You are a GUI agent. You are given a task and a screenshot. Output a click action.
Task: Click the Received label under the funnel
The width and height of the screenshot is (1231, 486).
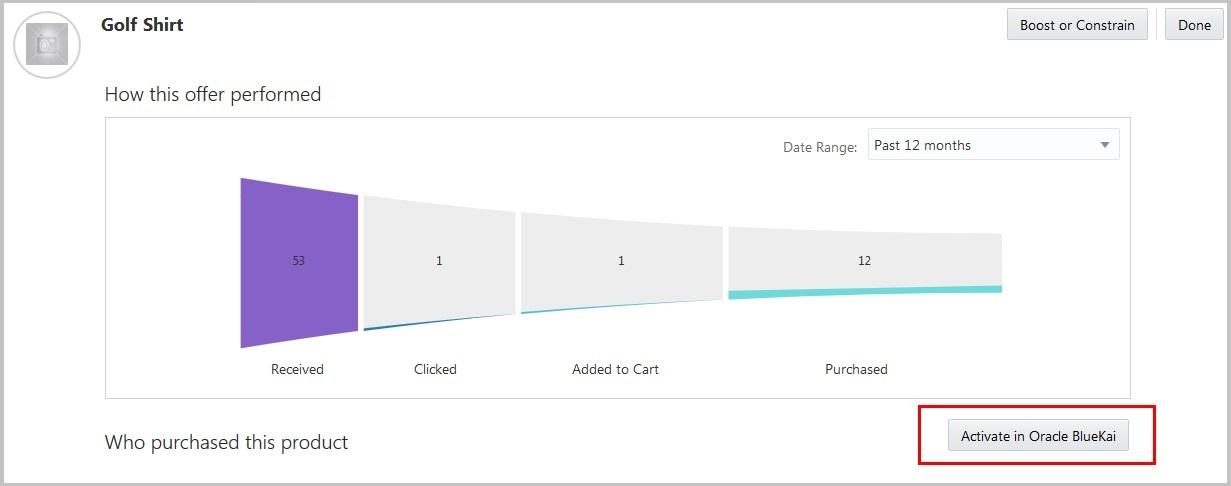click(297, 369)
